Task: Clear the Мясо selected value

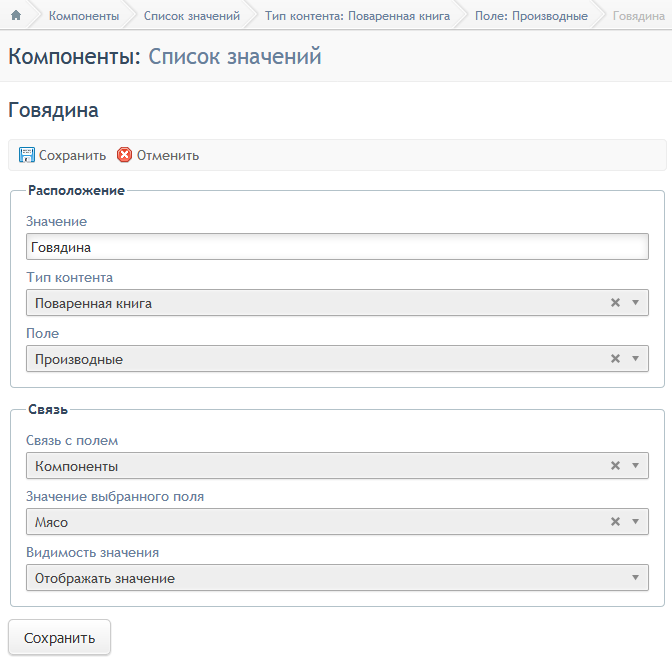Action: pyautogui.click(x=615, y=522)
